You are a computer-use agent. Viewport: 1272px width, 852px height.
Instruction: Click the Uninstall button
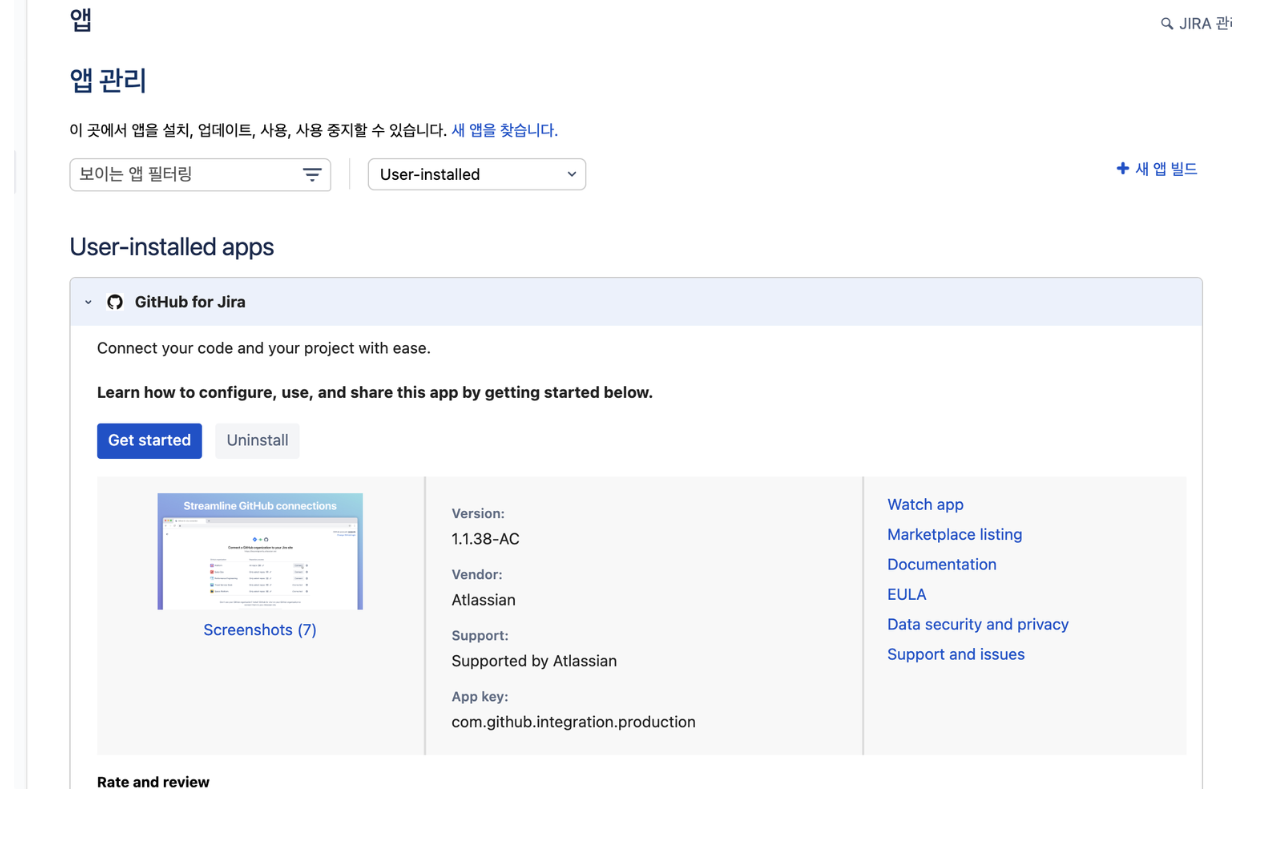(x=257, y=441)
